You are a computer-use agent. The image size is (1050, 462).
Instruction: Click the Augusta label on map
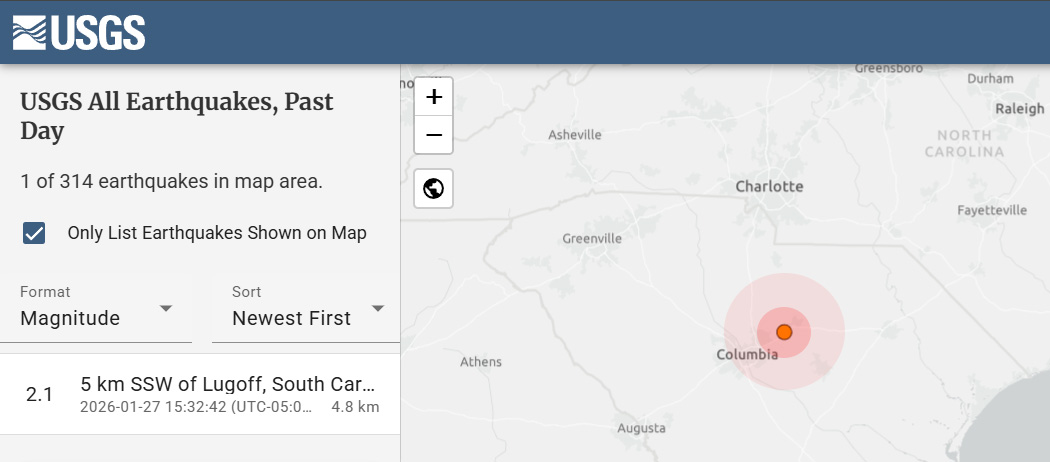[x=641, y=428]
